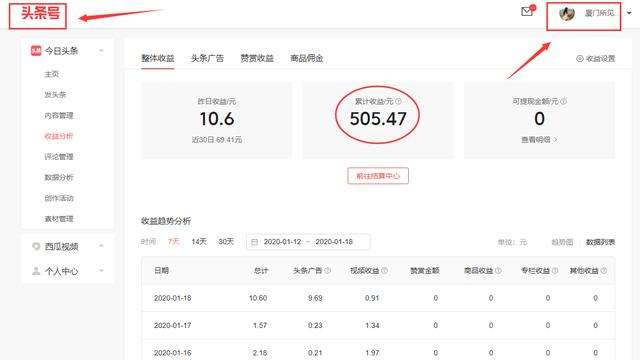Open 评论管理 in the sidebar
640x360 pixels.
[x=59, y=157]
